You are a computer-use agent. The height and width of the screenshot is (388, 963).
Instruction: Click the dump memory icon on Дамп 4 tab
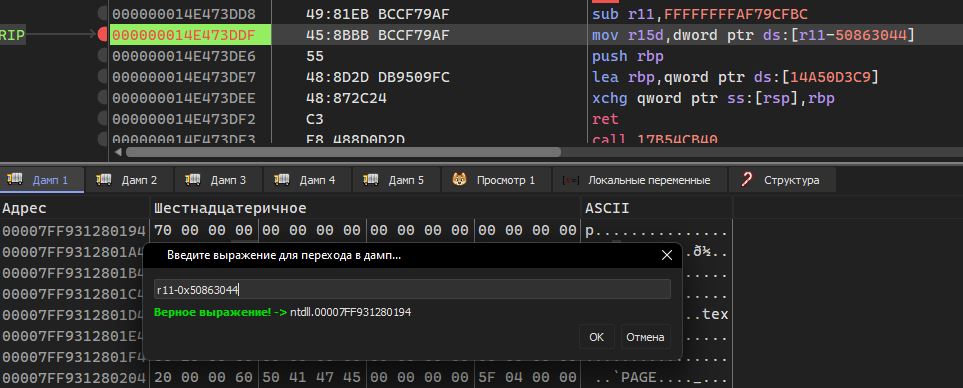(x=282, y=180)
